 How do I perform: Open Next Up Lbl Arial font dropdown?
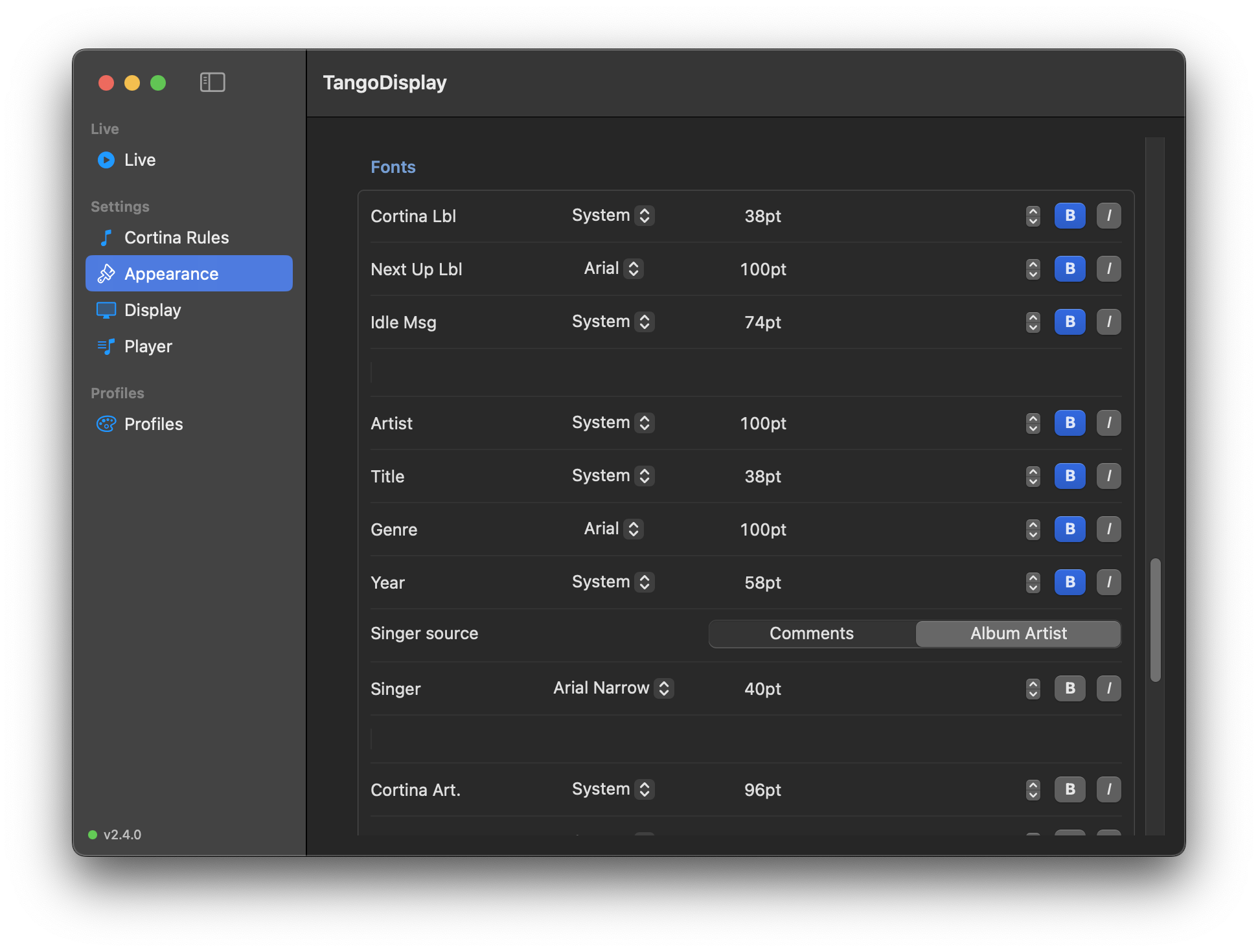pyautogui.click(x=613, y=269)
